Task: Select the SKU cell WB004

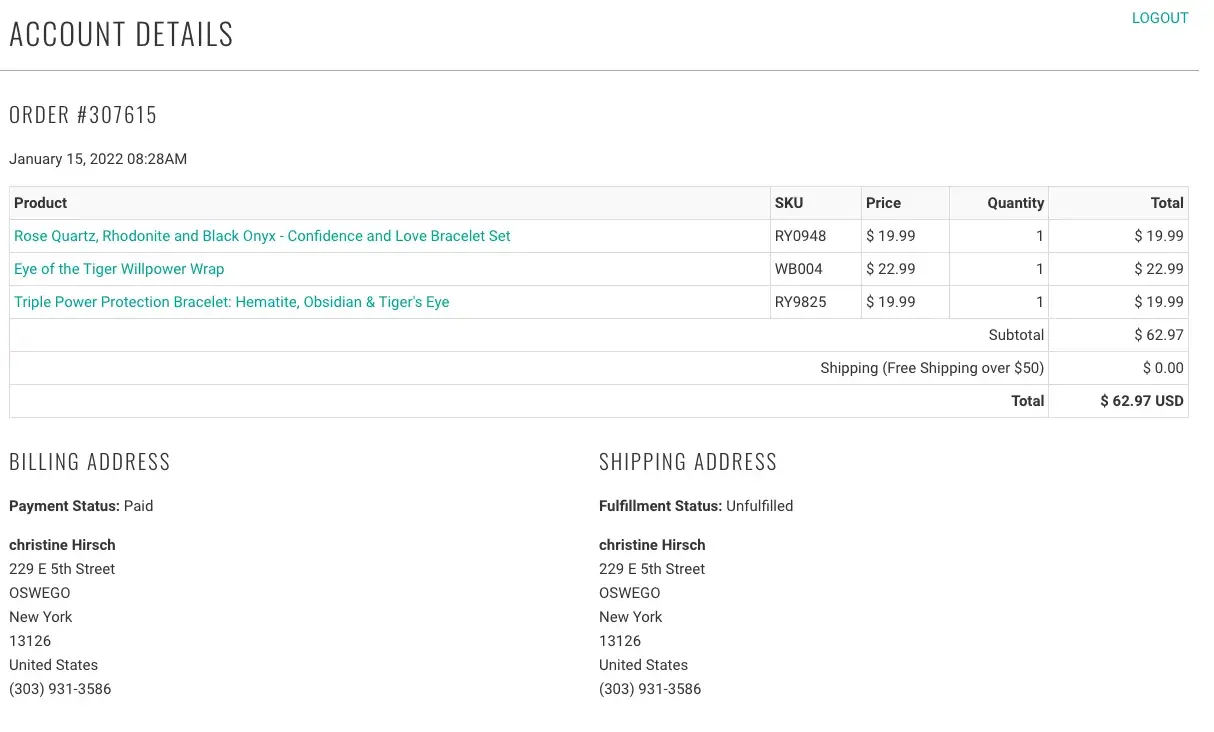Action: click(x=798, y=269)
